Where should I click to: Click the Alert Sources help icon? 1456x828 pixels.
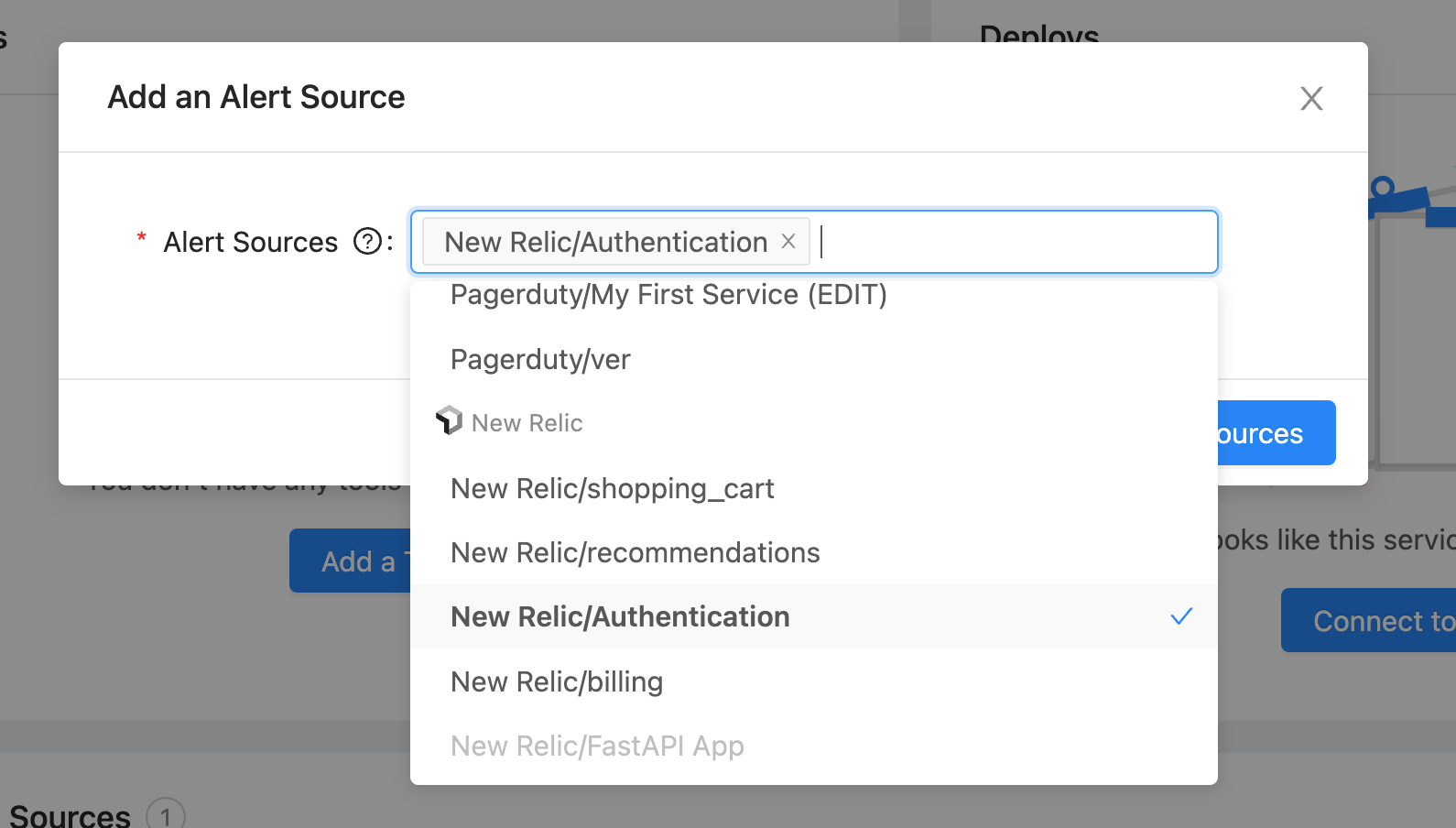pos(367,242)
